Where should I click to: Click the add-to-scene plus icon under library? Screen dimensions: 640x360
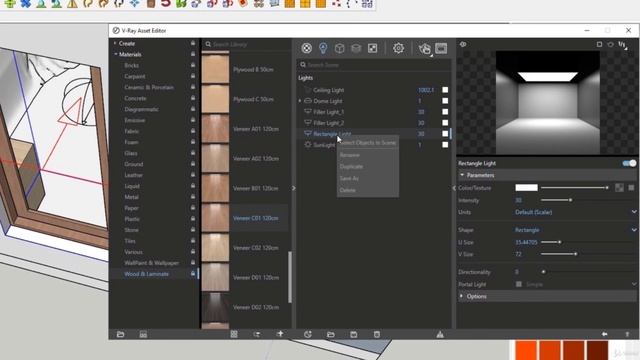tap(280, 334)
